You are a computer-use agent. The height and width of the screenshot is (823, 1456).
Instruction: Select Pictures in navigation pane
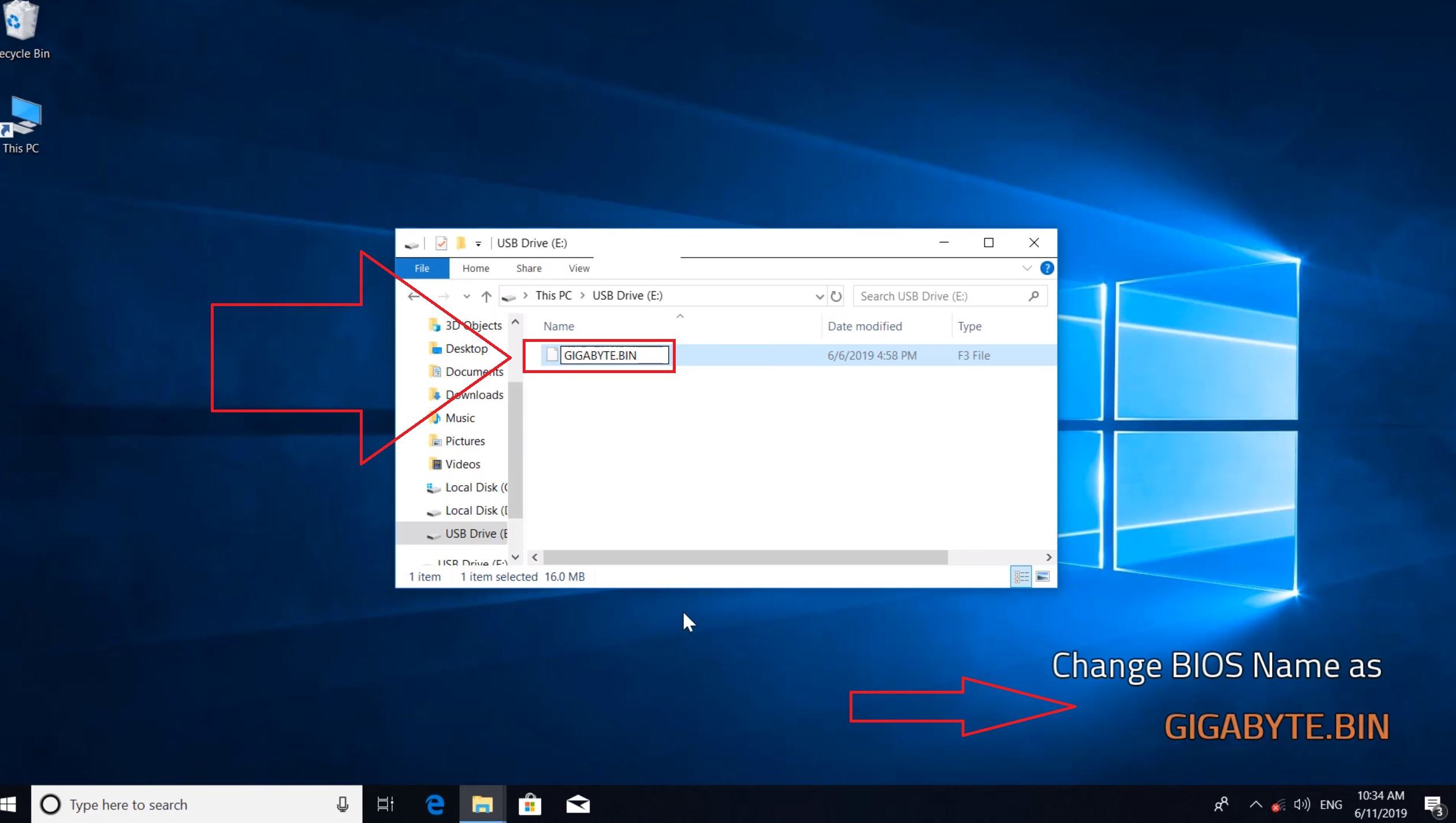(x=457, y=441)
